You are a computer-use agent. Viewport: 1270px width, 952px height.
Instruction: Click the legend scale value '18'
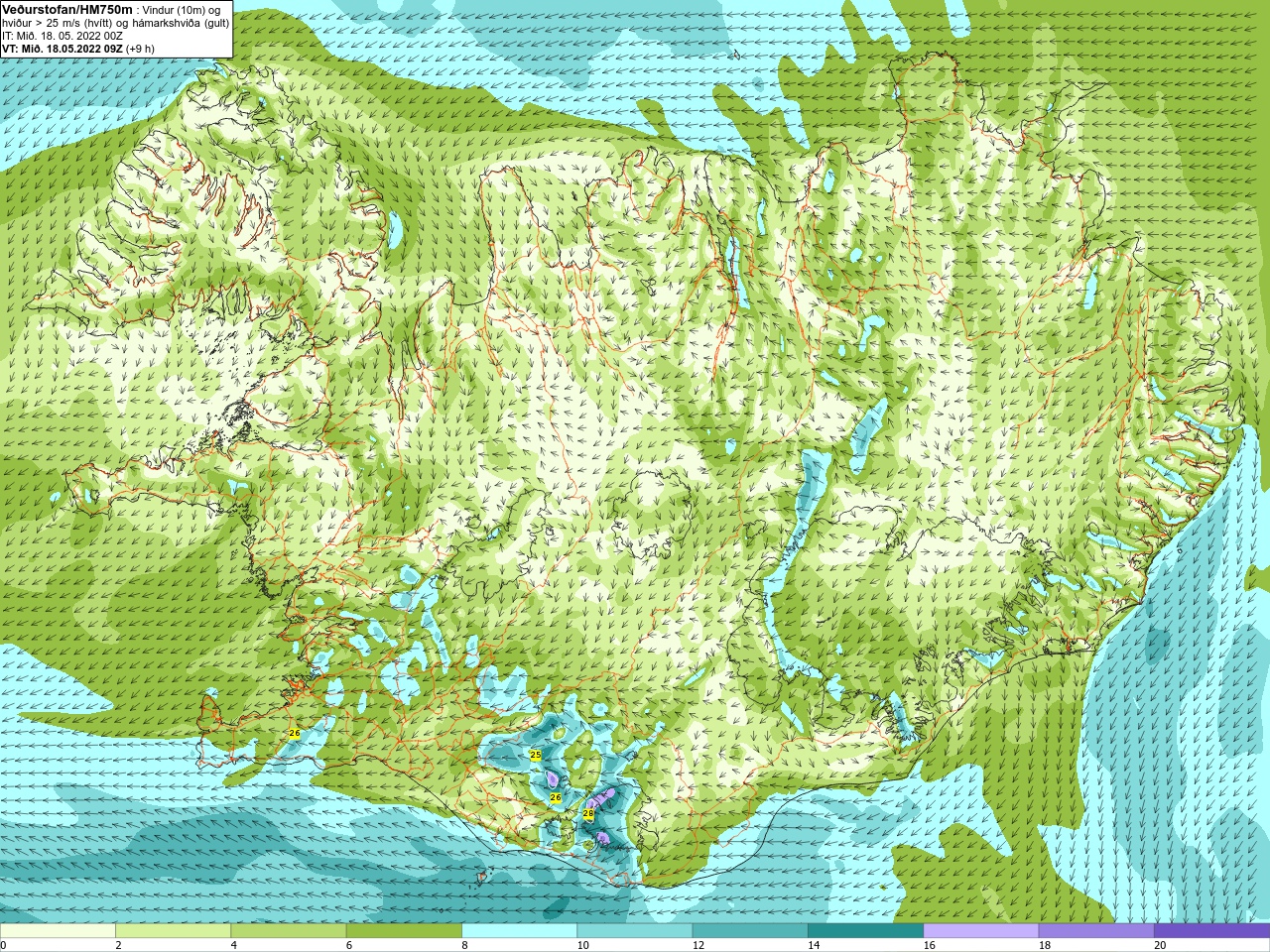pos(1045,945)
